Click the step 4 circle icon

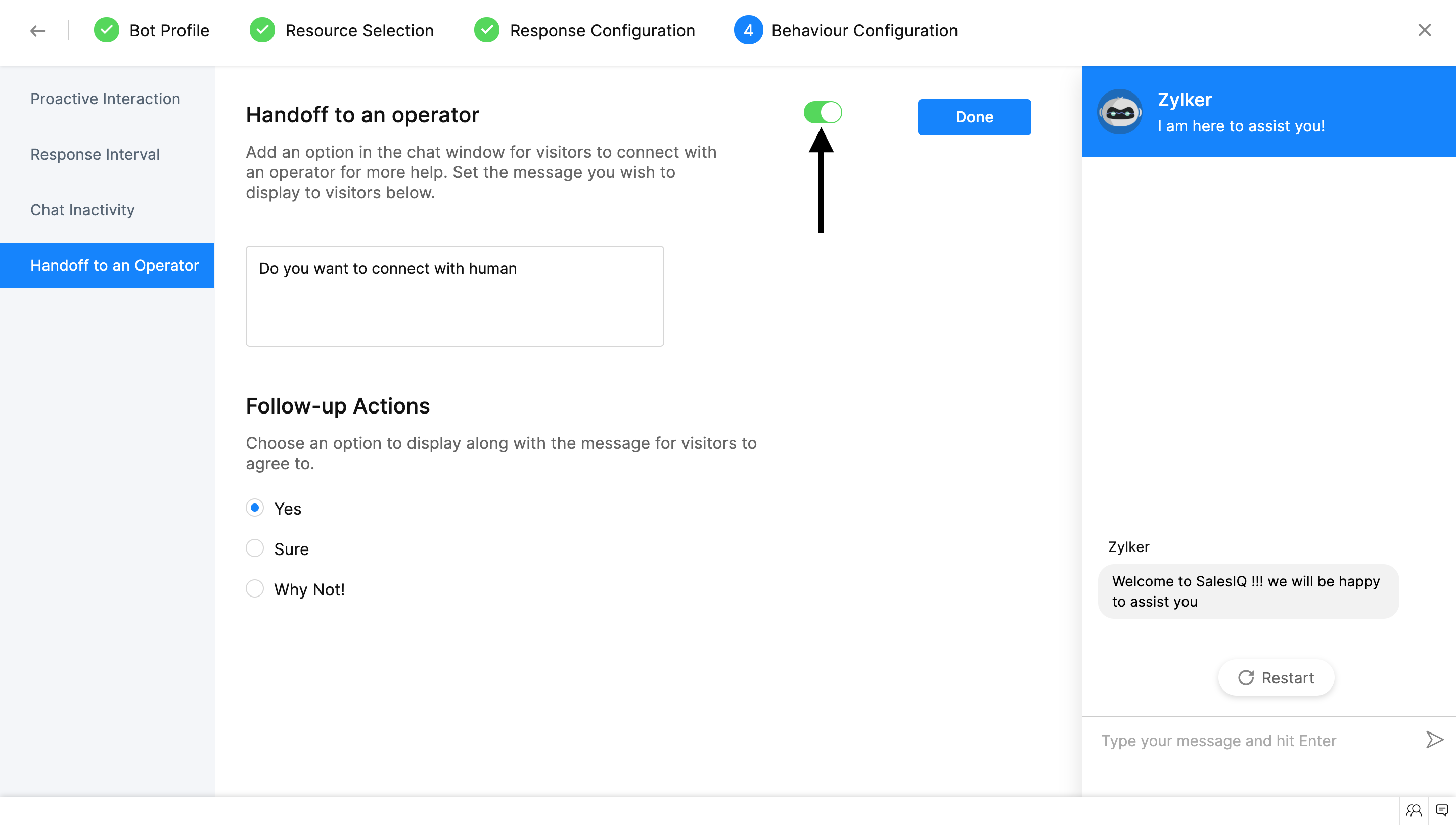coord(748,31)
